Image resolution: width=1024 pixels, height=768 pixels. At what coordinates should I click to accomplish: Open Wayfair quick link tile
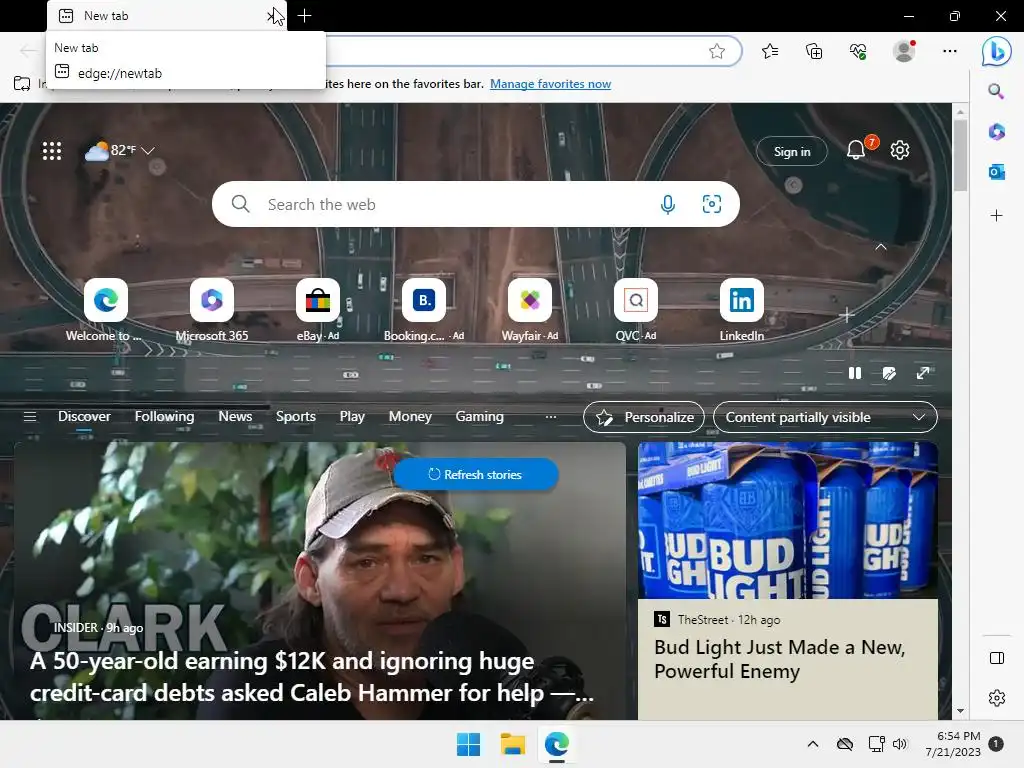click(x=530, y=300)
